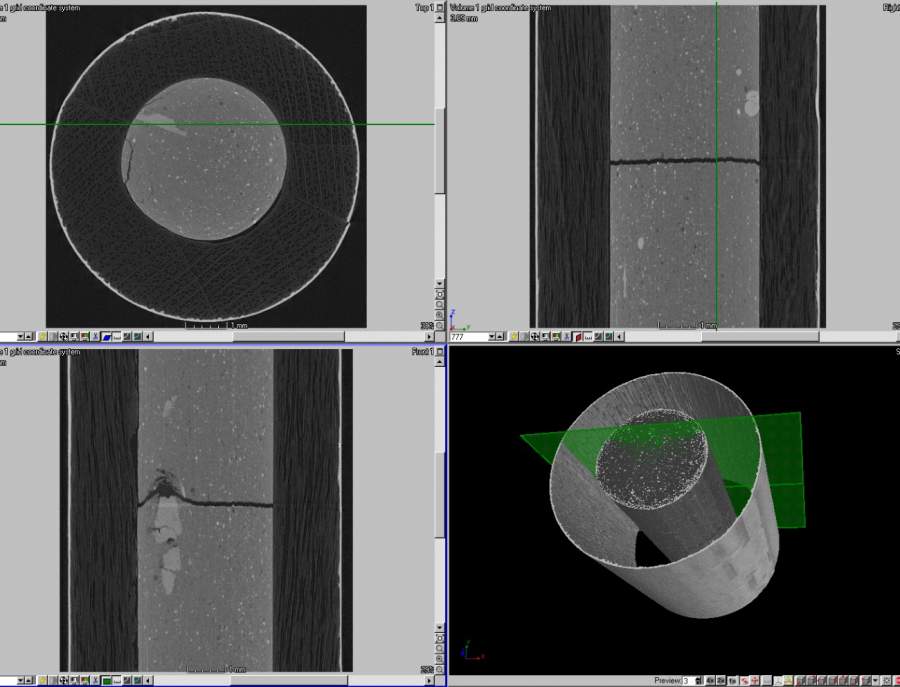Click the light bulb icon in Right view toolbar
900x687 pixels.
514,337
